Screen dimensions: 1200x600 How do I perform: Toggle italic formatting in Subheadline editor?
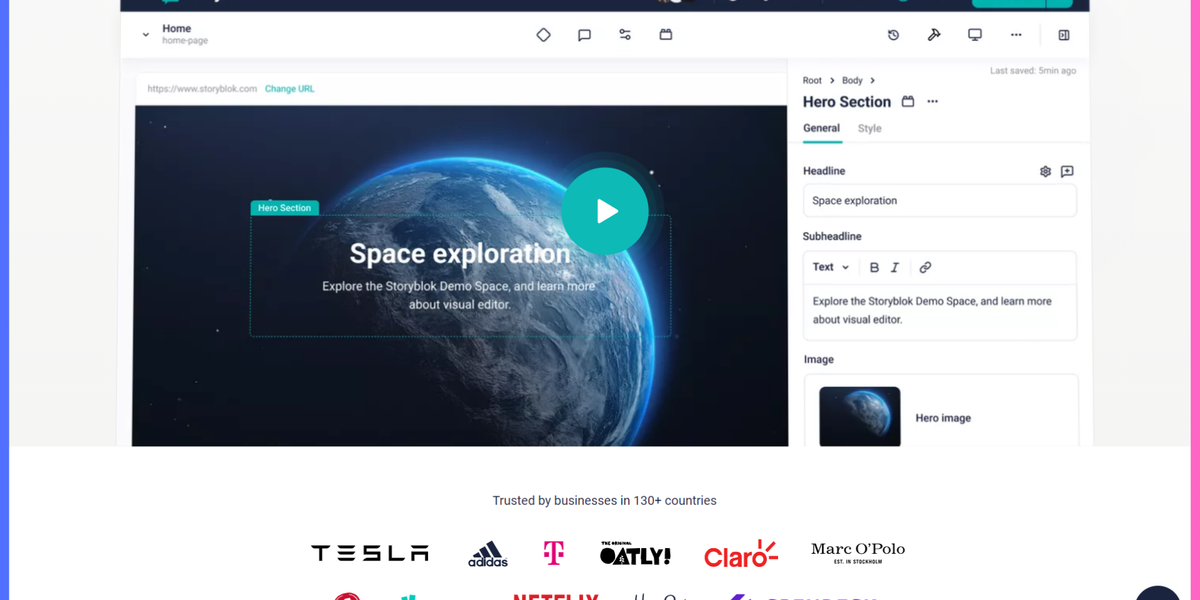coord(895,267)
